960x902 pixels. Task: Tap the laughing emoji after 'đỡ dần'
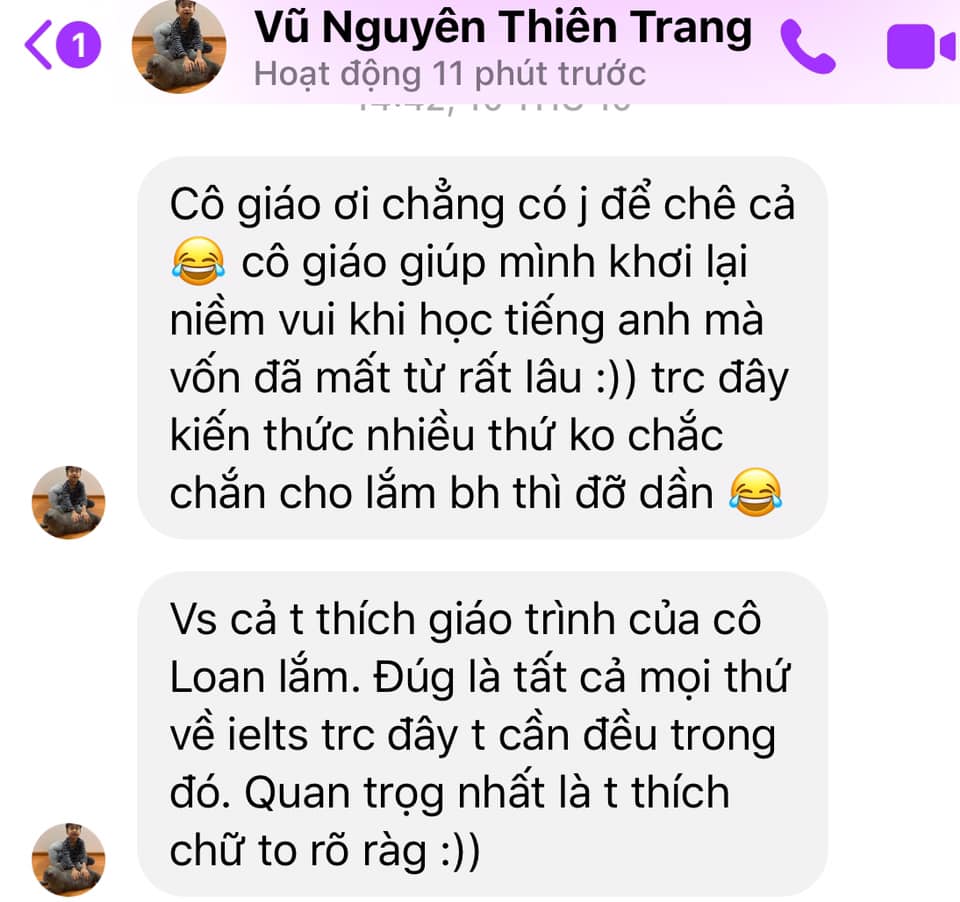[756, 492]
